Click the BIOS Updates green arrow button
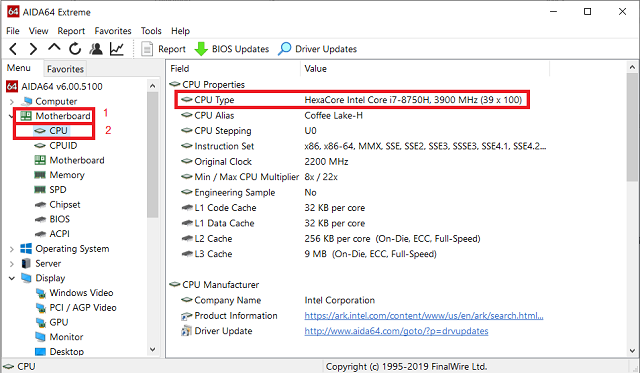Image resolution: width=640 pixels, height=373 pixels. [231, 49]
